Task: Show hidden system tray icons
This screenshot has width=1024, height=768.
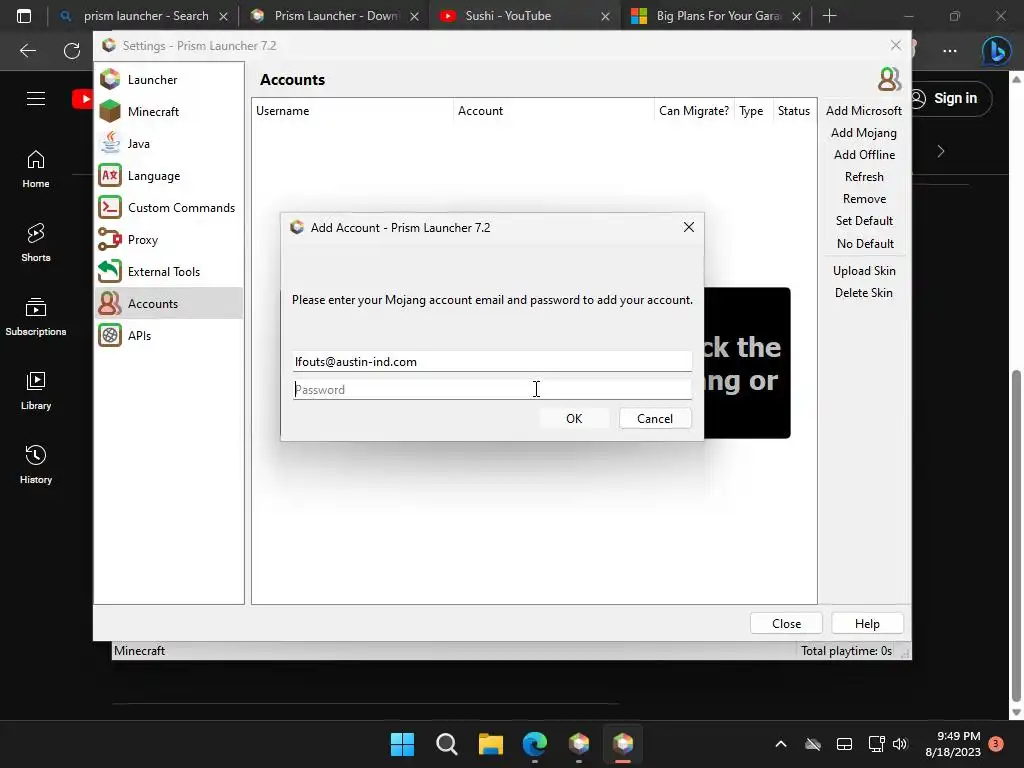Action: (780, 744)
